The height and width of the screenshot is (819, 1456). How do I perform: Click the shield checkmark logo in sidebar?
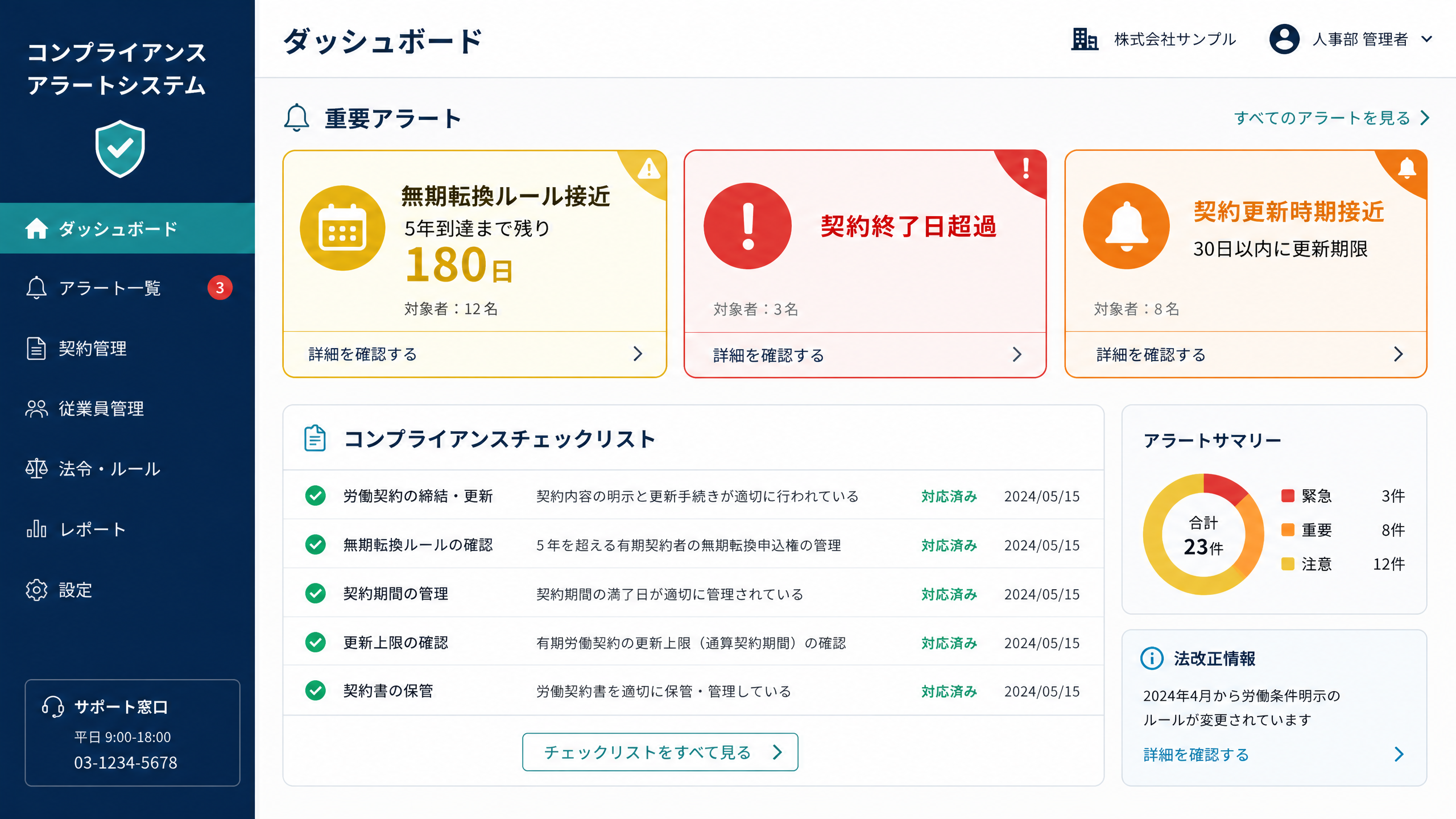point(120,148)
